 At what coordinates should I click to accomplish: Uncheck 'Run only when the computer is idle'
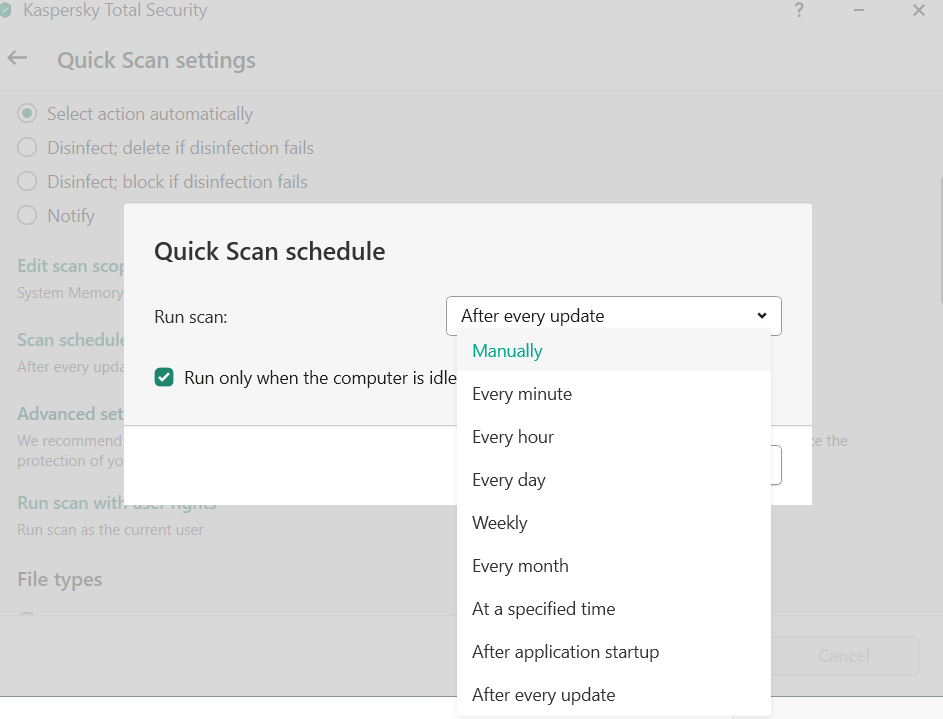pos(164,378)
